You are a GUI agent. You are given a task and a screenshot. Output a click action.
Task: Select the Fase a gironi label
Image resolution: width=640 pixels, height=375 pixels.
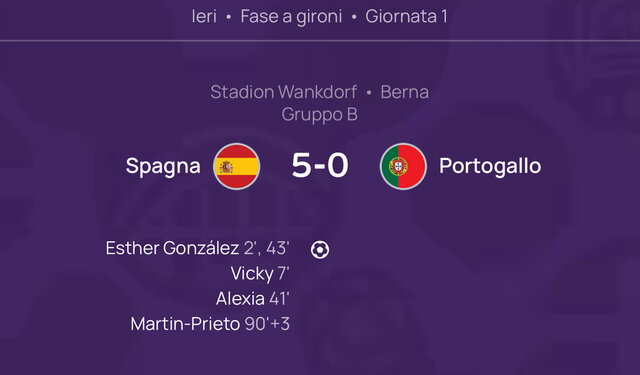coord(291,17)
